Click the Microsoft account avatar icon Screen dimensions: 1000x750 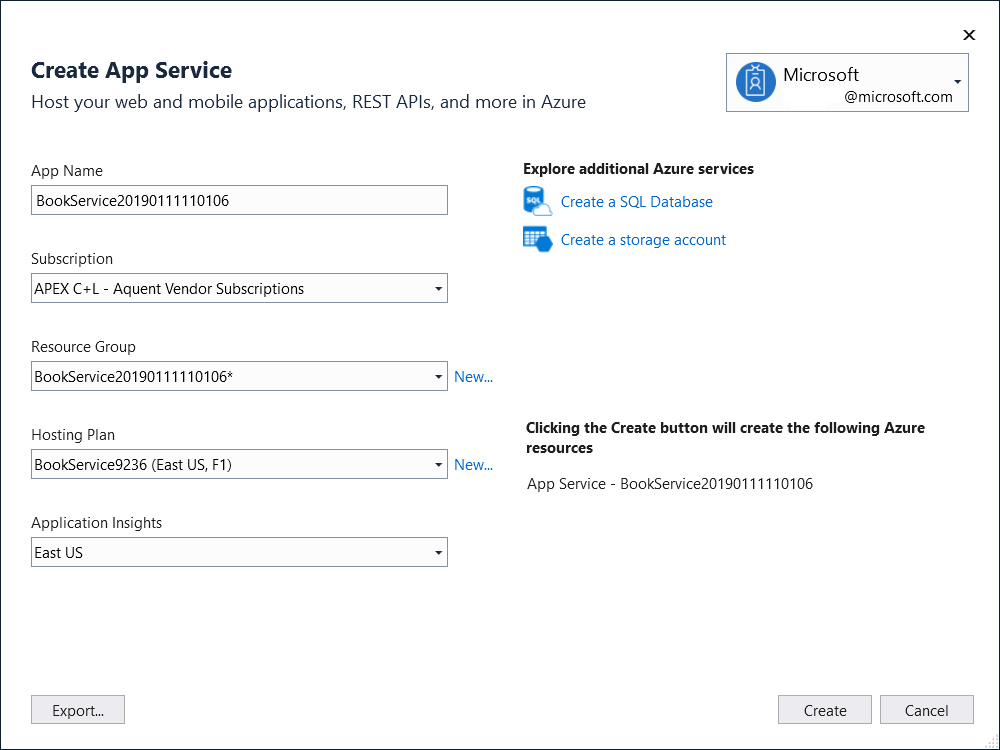(x=755, y=82)
